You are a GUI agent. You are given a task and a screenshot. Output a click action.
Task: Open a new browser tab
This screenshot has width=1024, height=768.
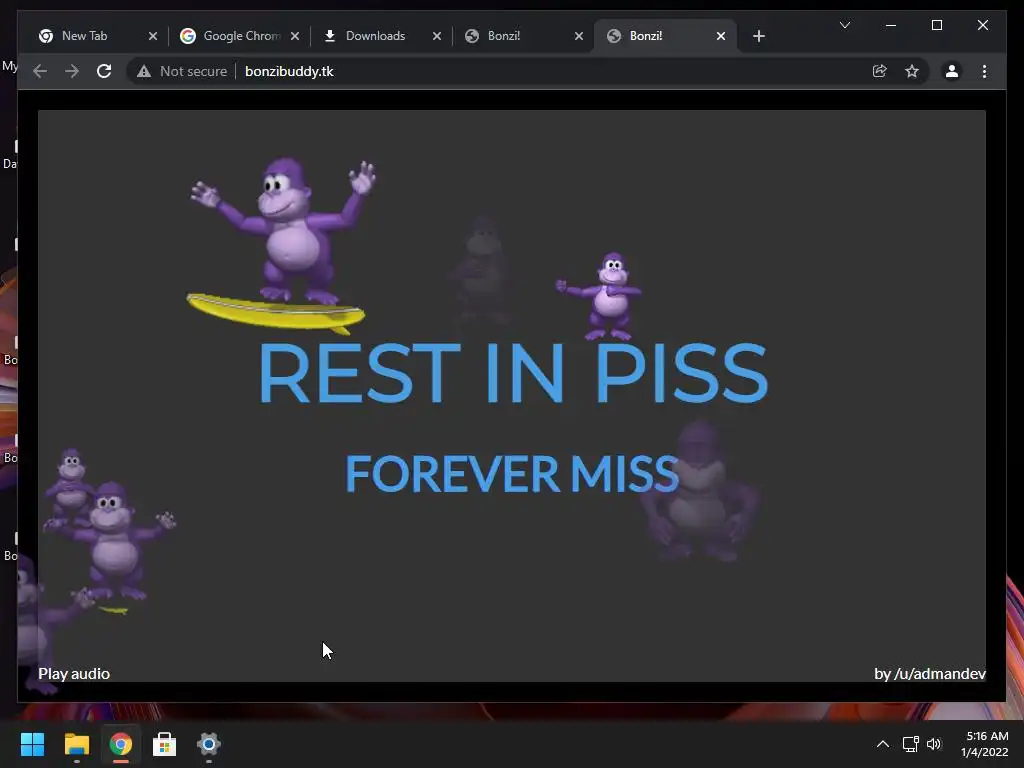coord(759,36)
